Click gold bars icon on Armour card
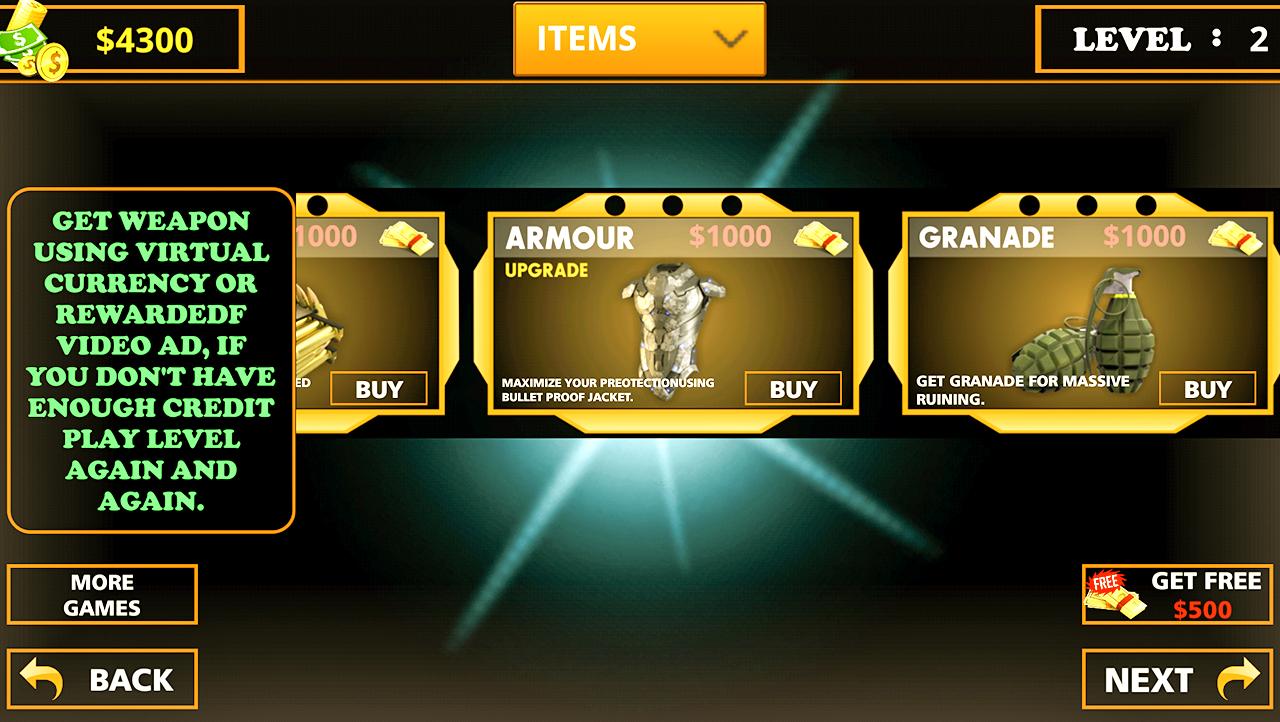 click(x=820, y=238)
